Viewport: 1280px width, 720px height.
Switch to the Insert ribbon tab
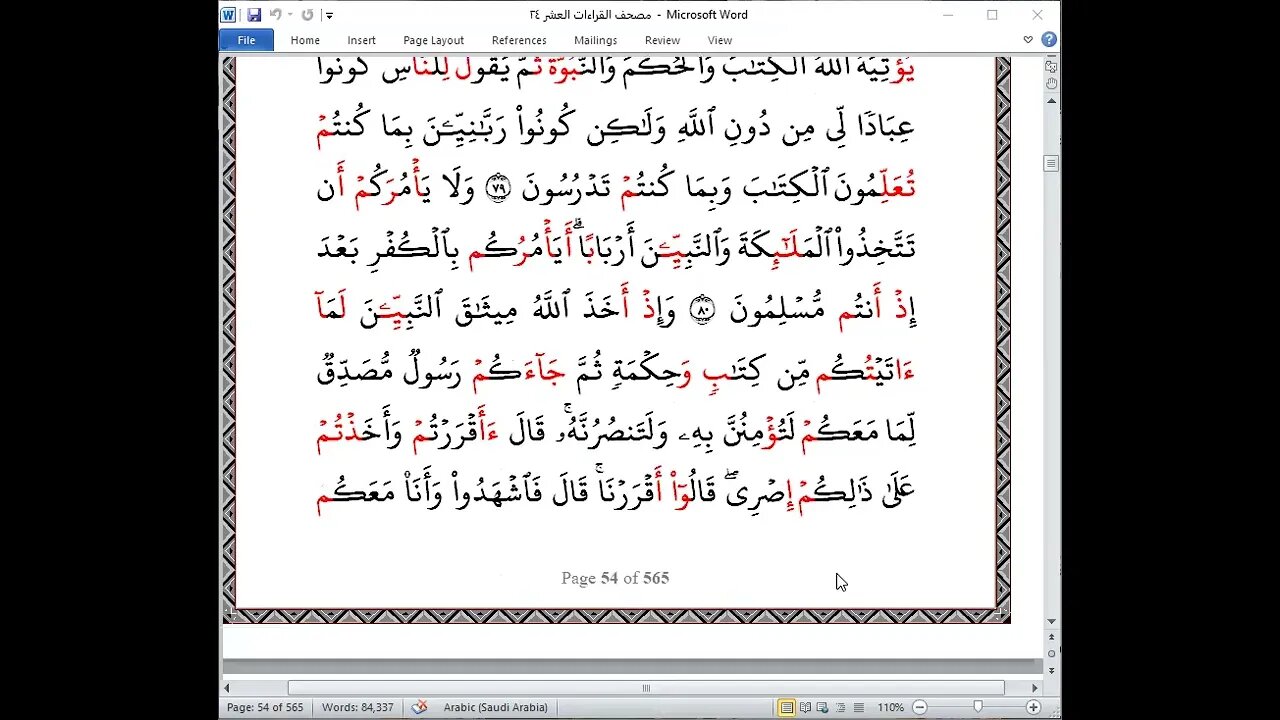pos(361,40)
